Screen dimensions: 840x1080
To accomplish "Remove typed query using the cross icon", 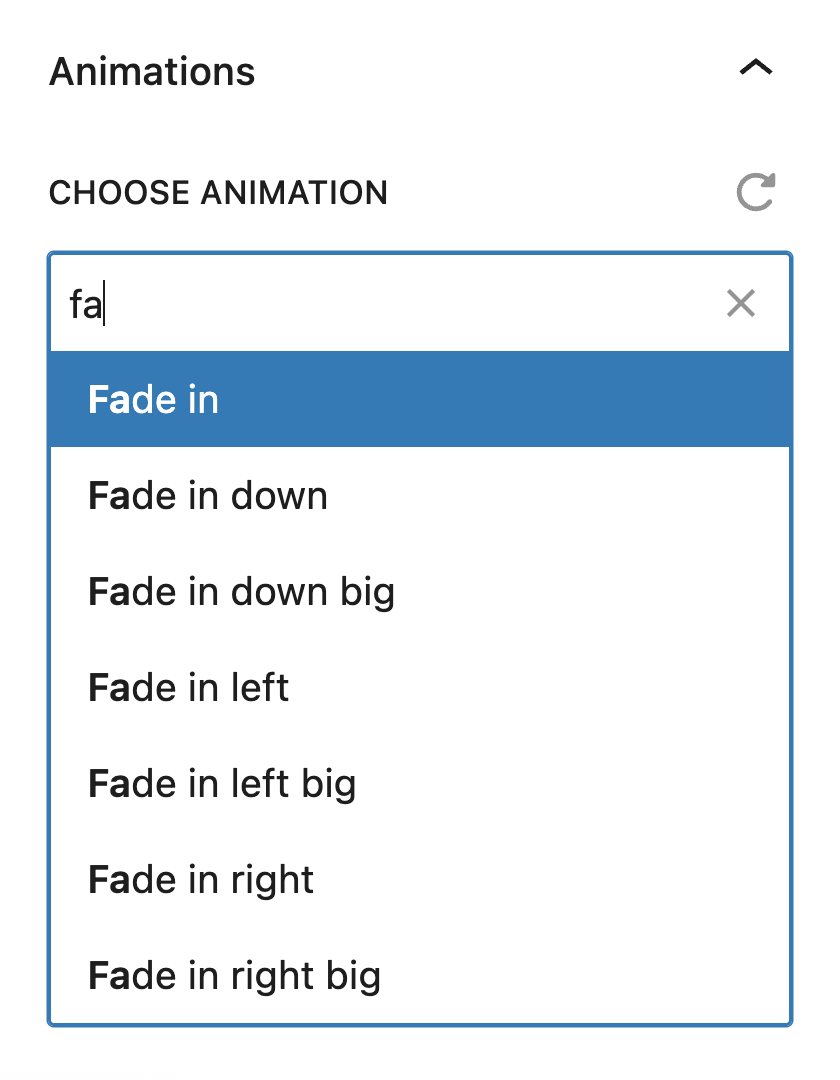I will tap(741, 303).
